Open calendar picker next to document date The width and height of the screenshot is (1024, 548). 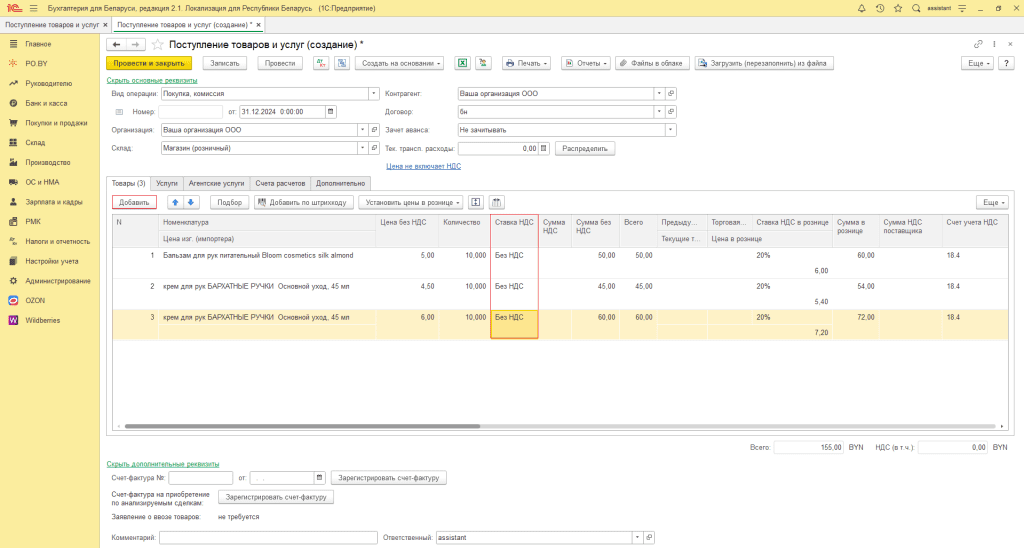pyautogui.click(x=332, y=111)
